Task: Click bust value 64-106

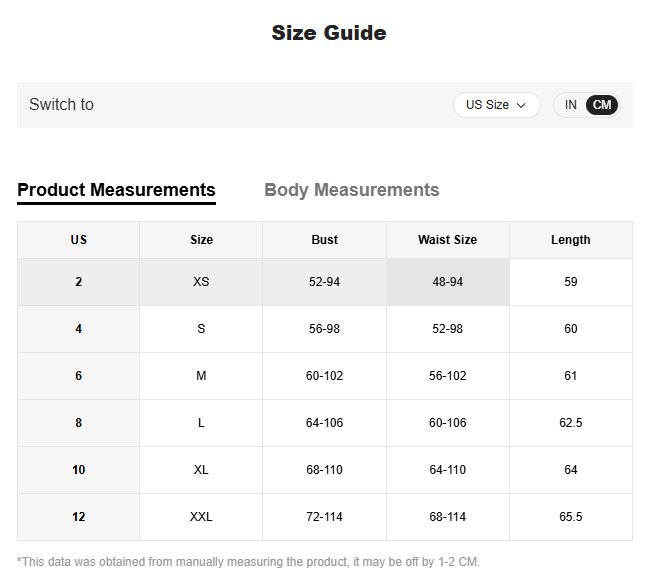Action: (325, 423)
